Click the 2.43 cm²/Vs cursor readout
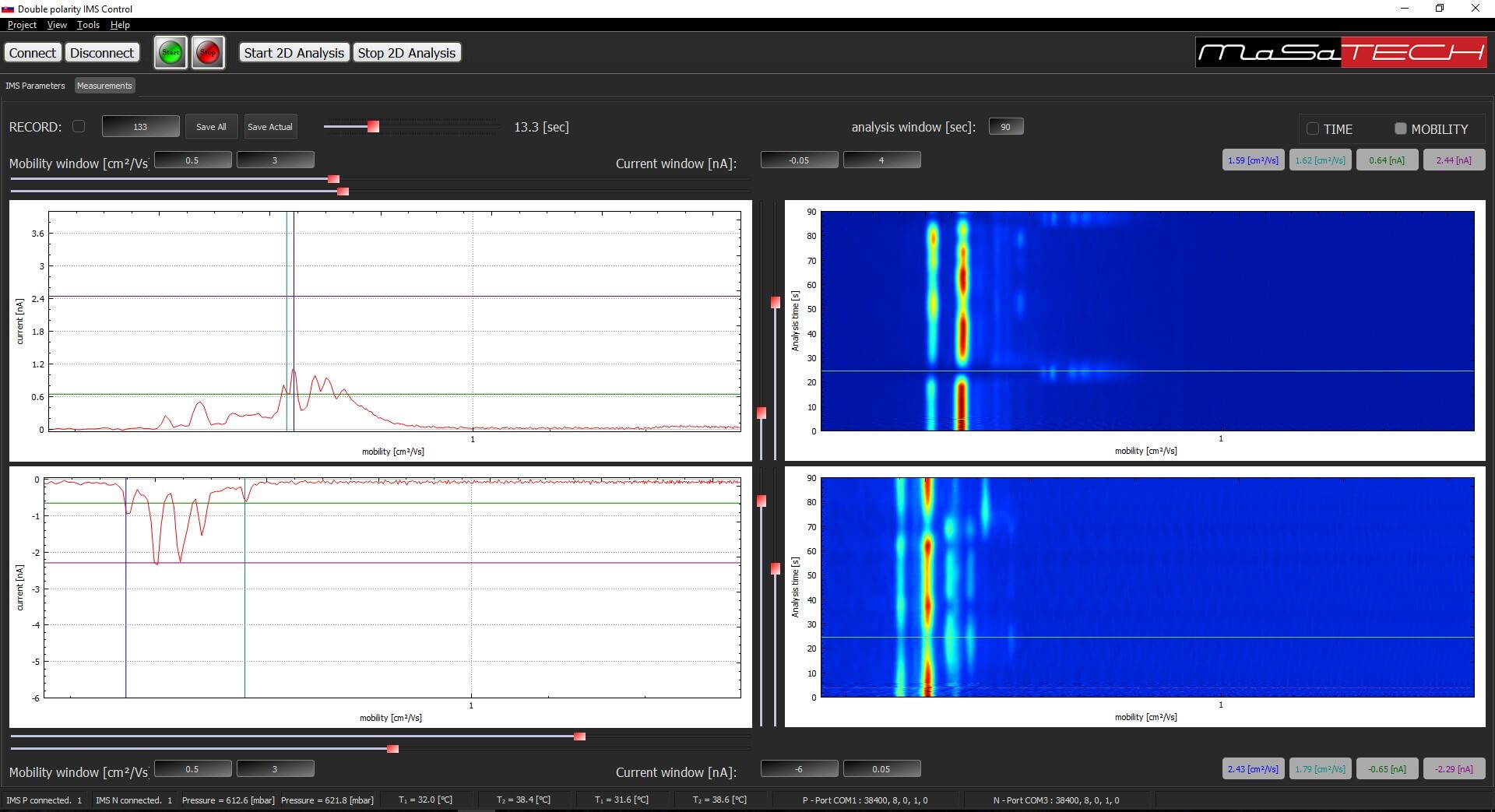Viewport: 1495px width, 812px height. pos(1253,769)
